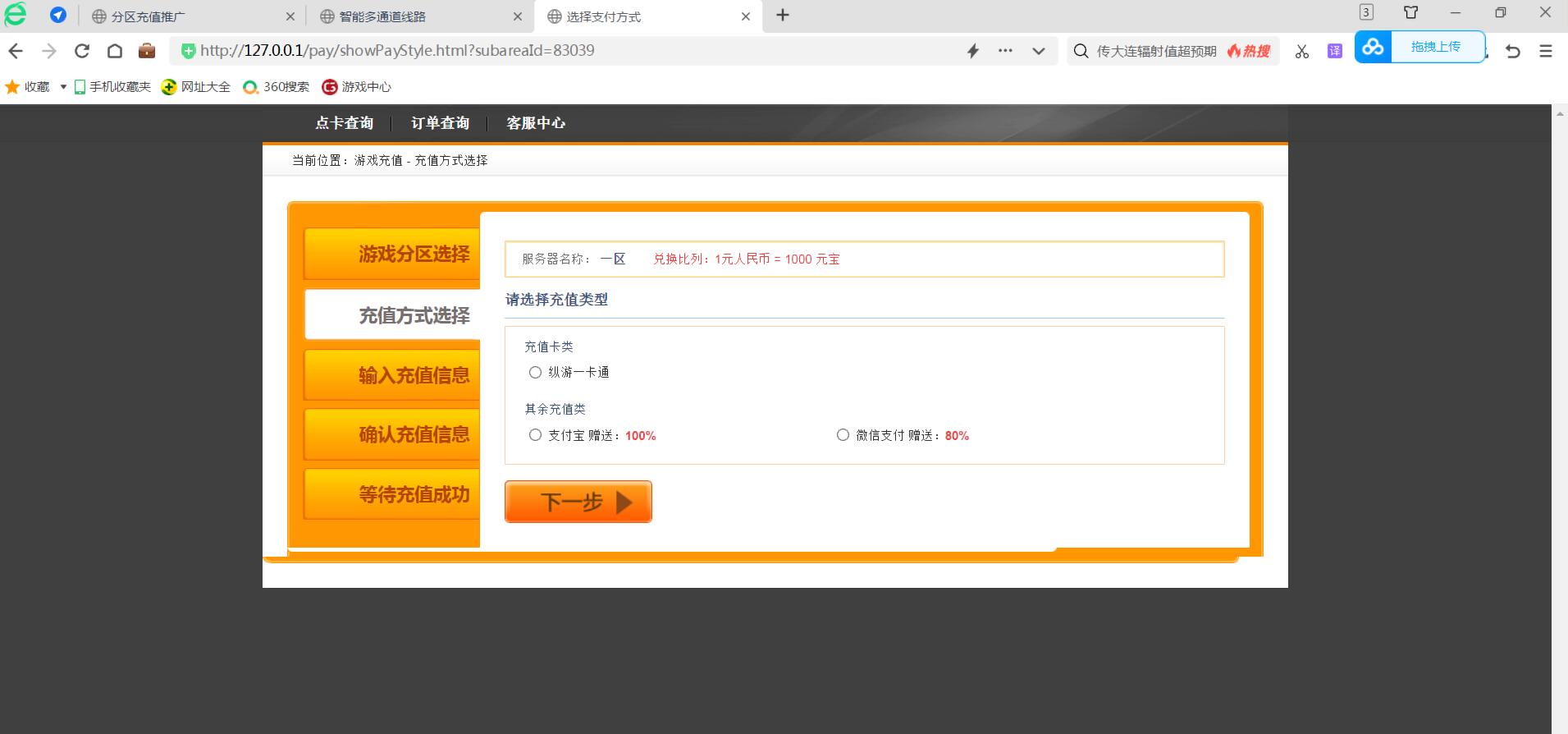Screen dimensions: 1568x734
Task: Click the lightning speed mode icon
Action: [973, 51]
